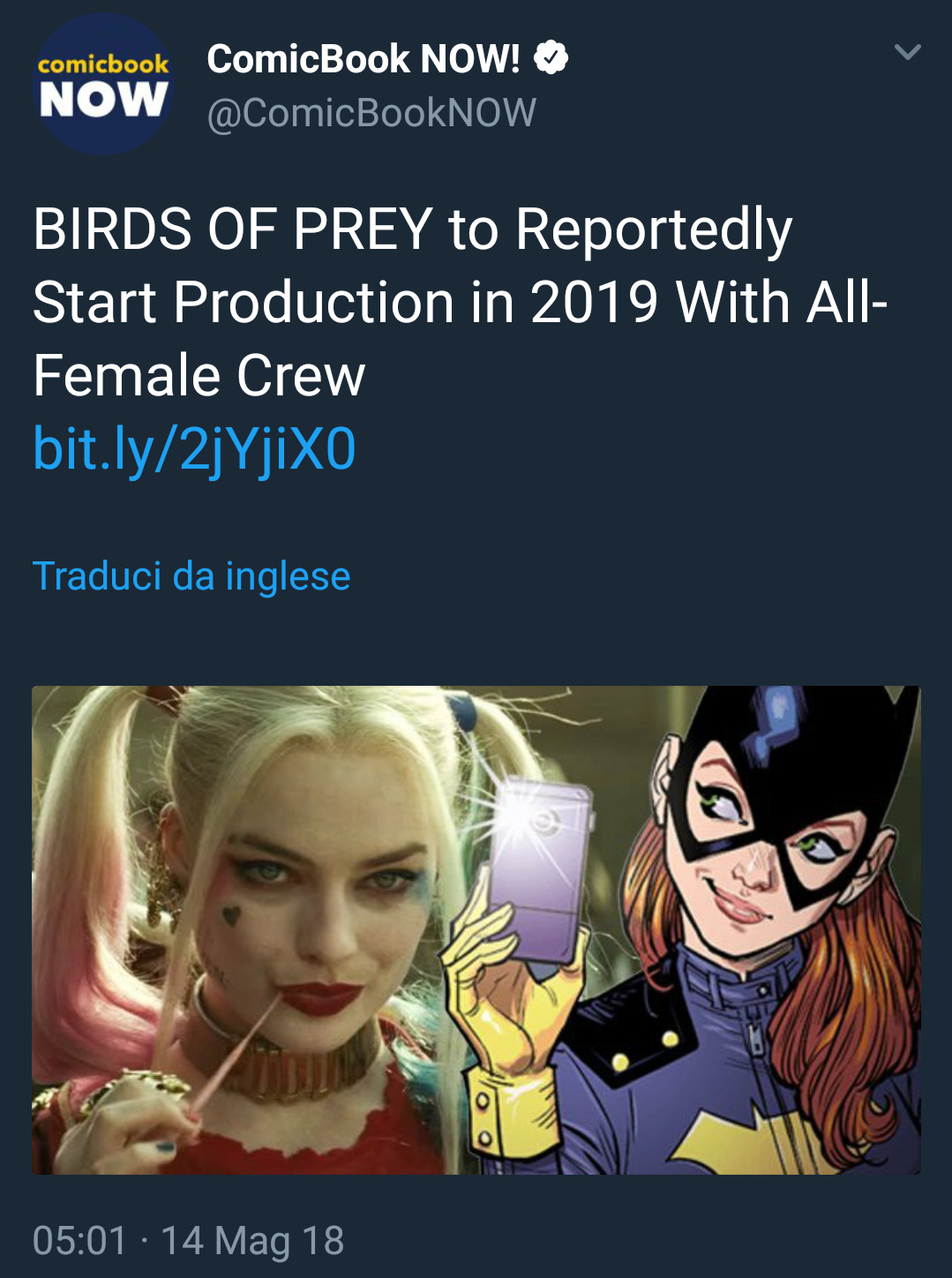Tap the white NOW logo lettering

(x=103, y=99)
